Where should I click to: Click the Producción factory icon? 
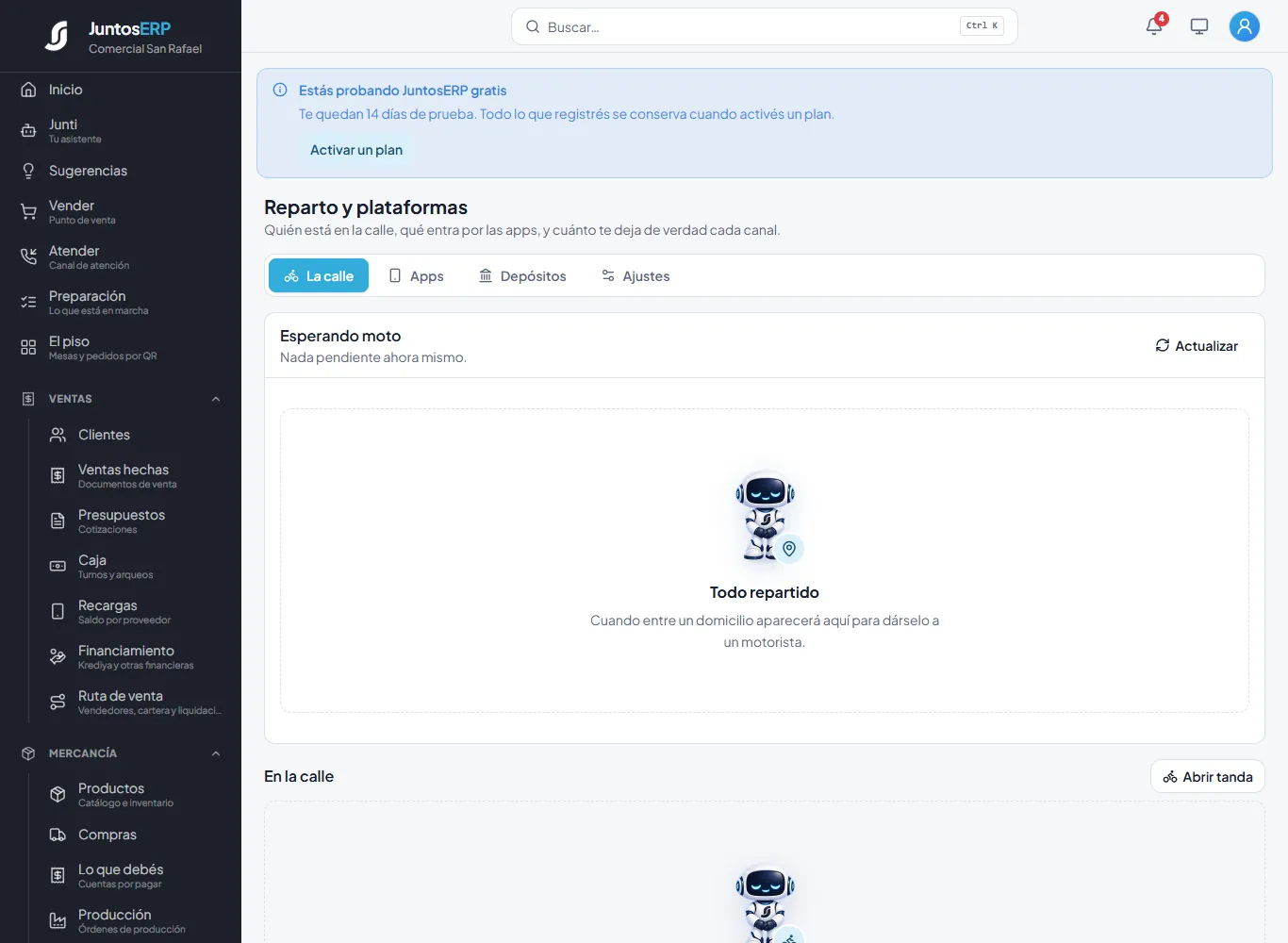coord(58,921)
